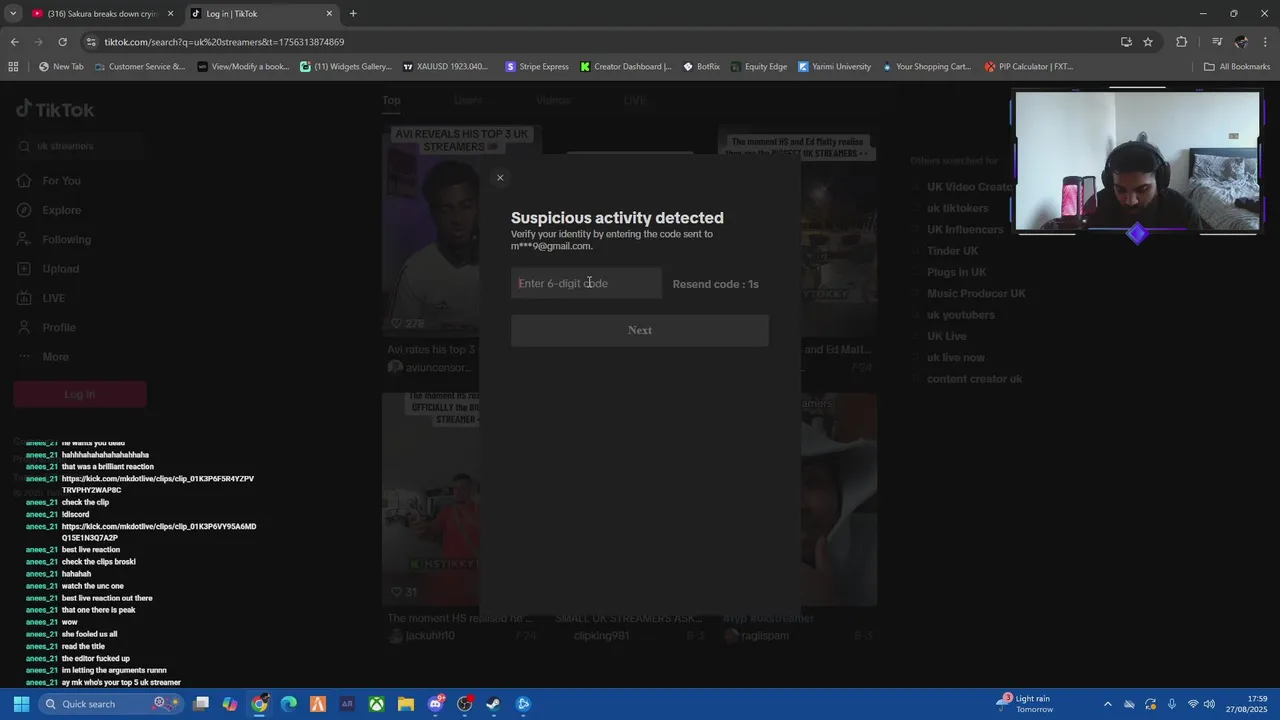Open Customer Service bookmark folder

140,67
